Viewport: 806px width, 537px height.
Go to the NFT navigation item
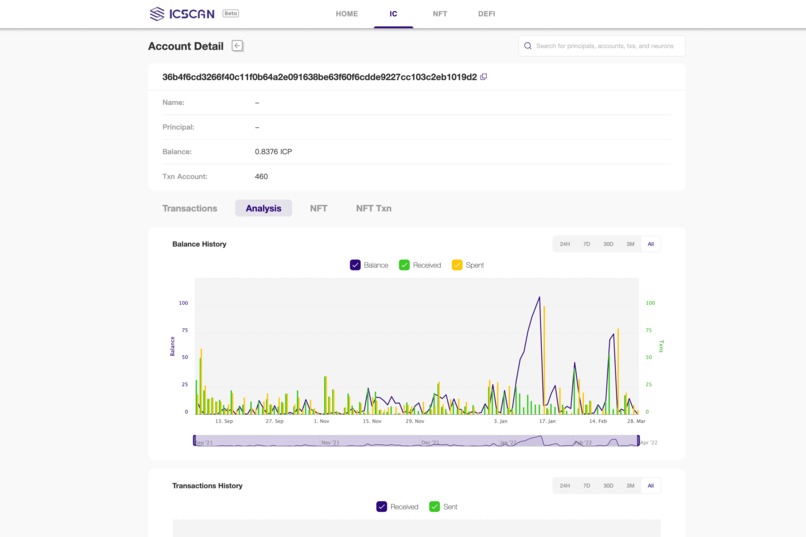(439, 14)
